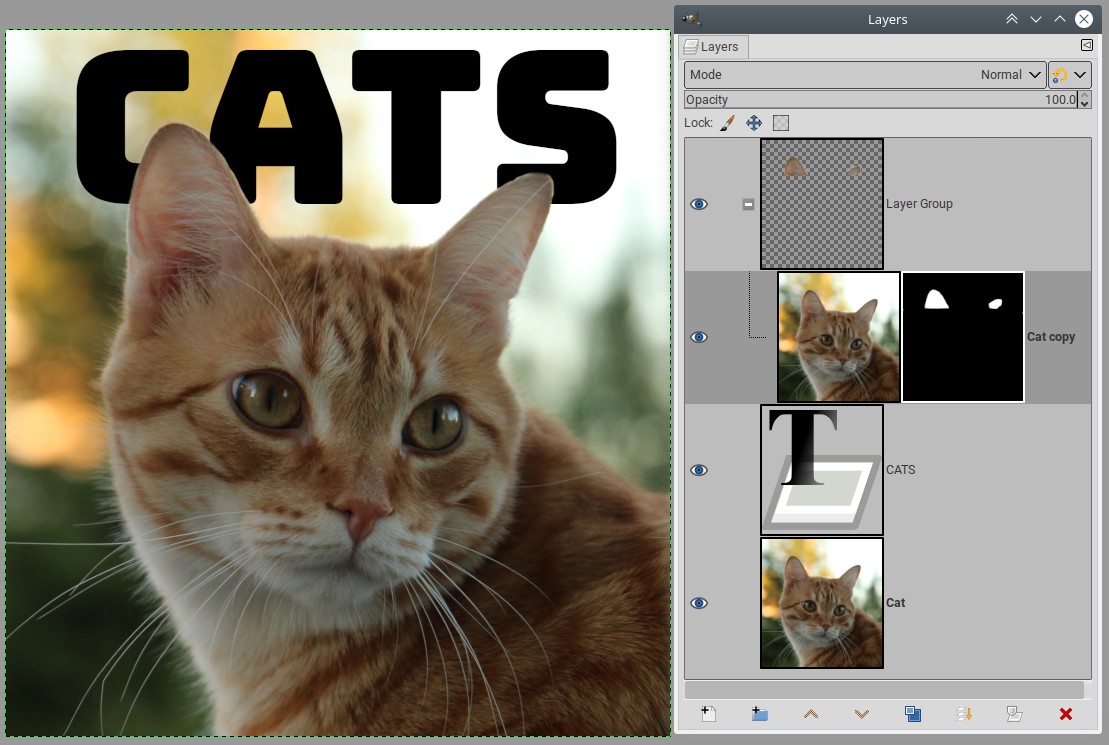Viewport: 1109px width, 745px height.
Task: Open the blend mode group switcher dropdown
Action: (1069, 75)
